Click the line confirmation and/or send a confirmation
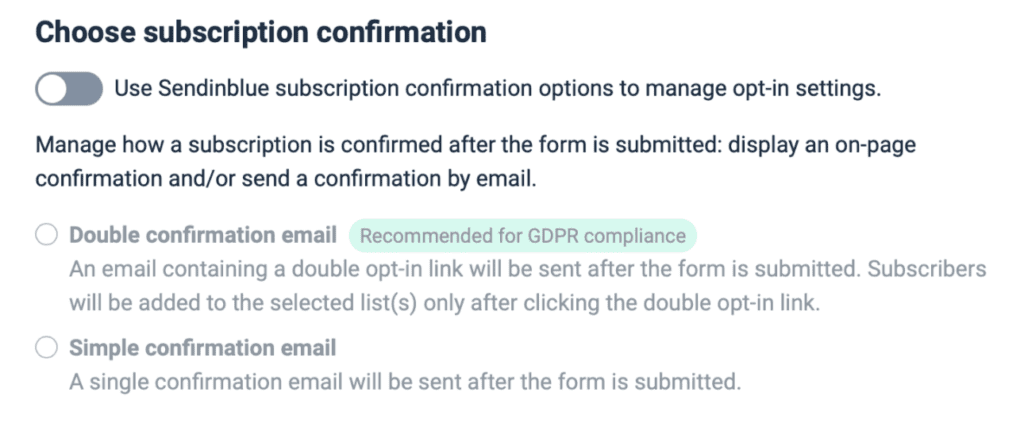The image size is (1024, 423). click(x=285, y=179)
